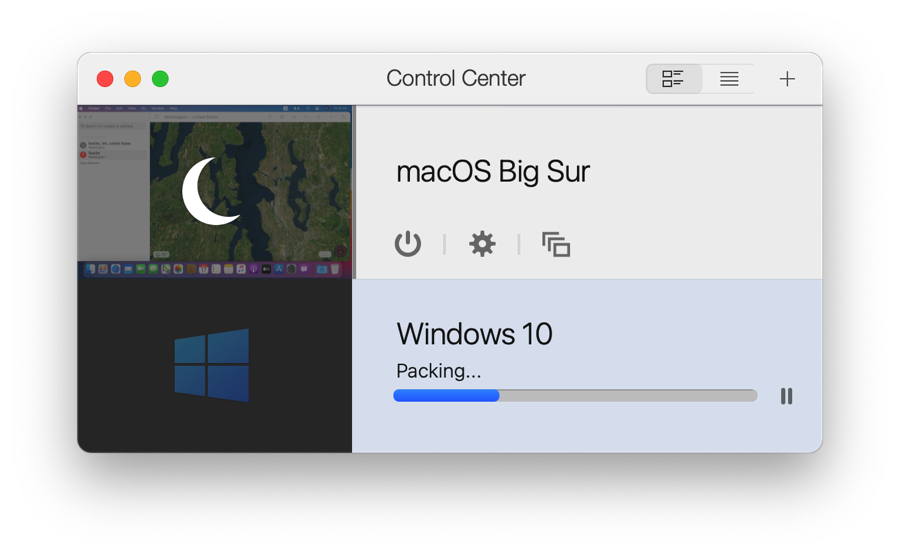
Task: Select the macOS Big Sur name label
Action: pos(492,172)
